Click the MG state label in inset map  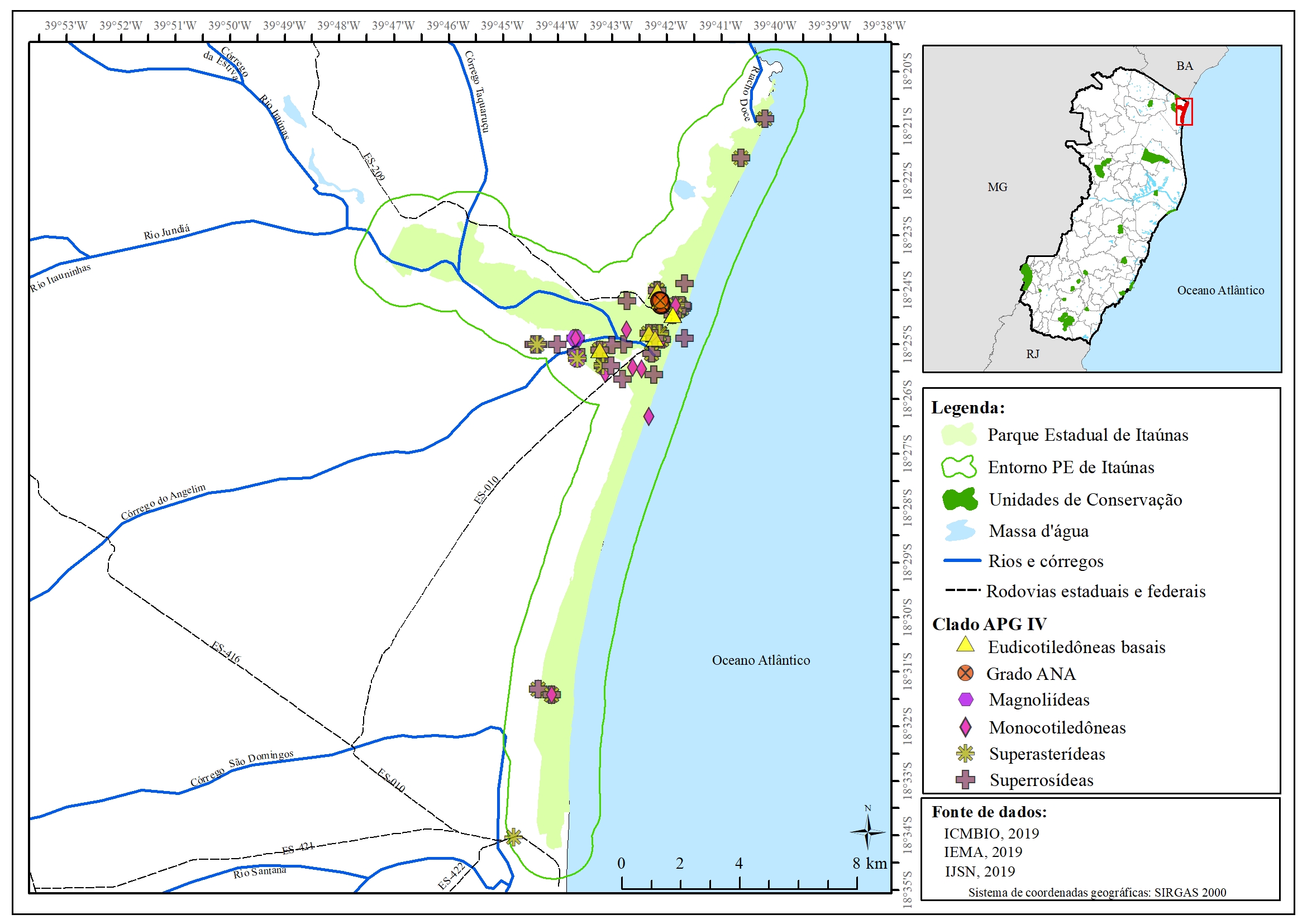(998, 187)
